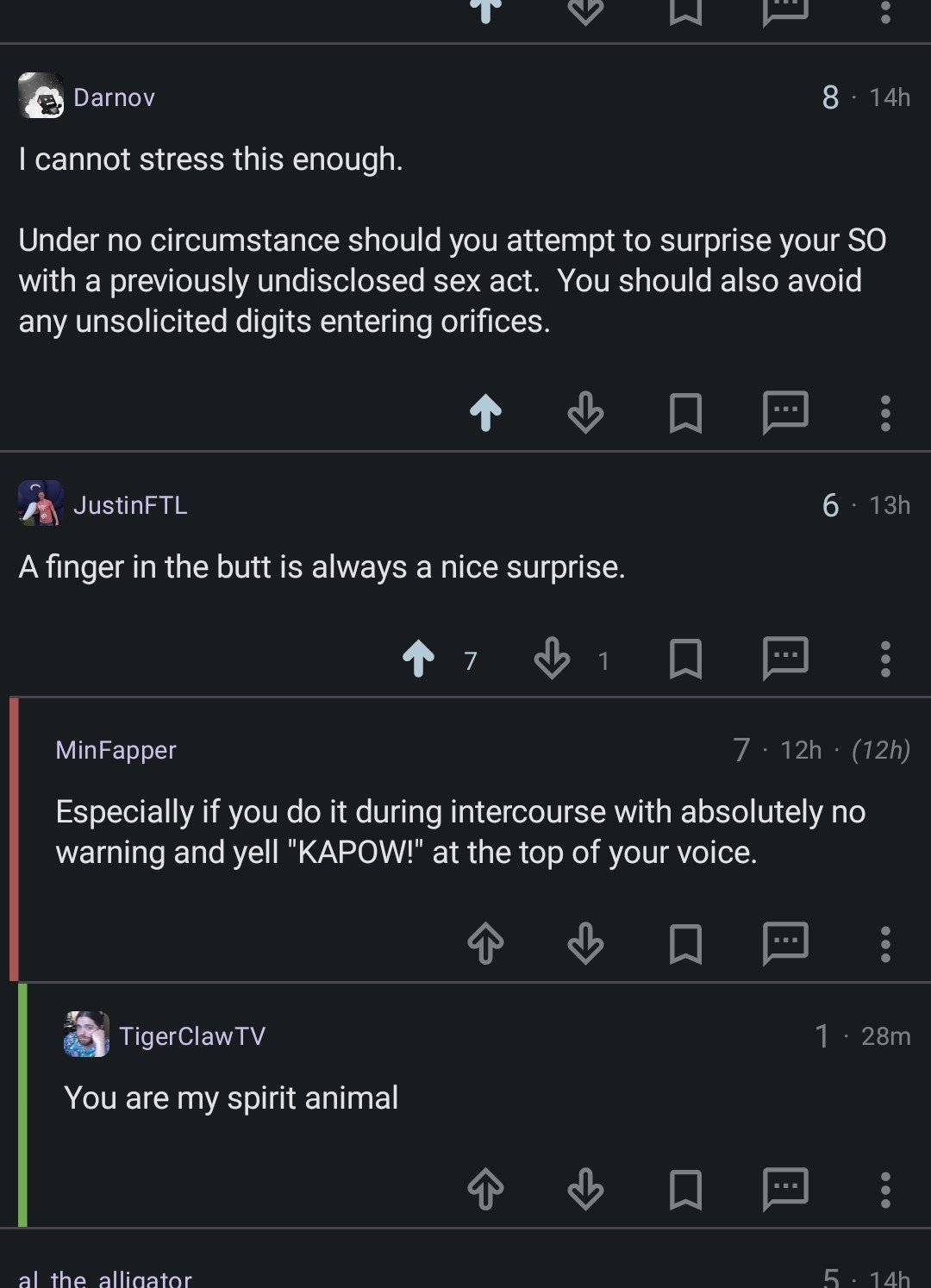Upvote MinFapper's reply

485,944
